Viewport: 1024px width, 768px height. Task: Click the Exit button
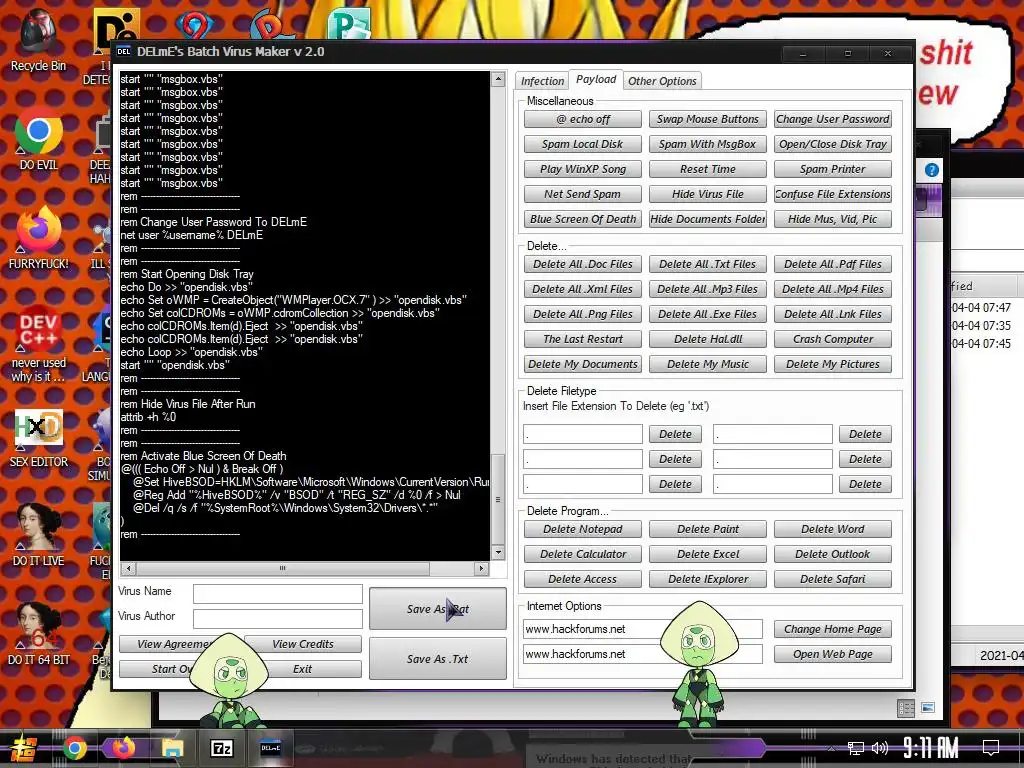302,669
